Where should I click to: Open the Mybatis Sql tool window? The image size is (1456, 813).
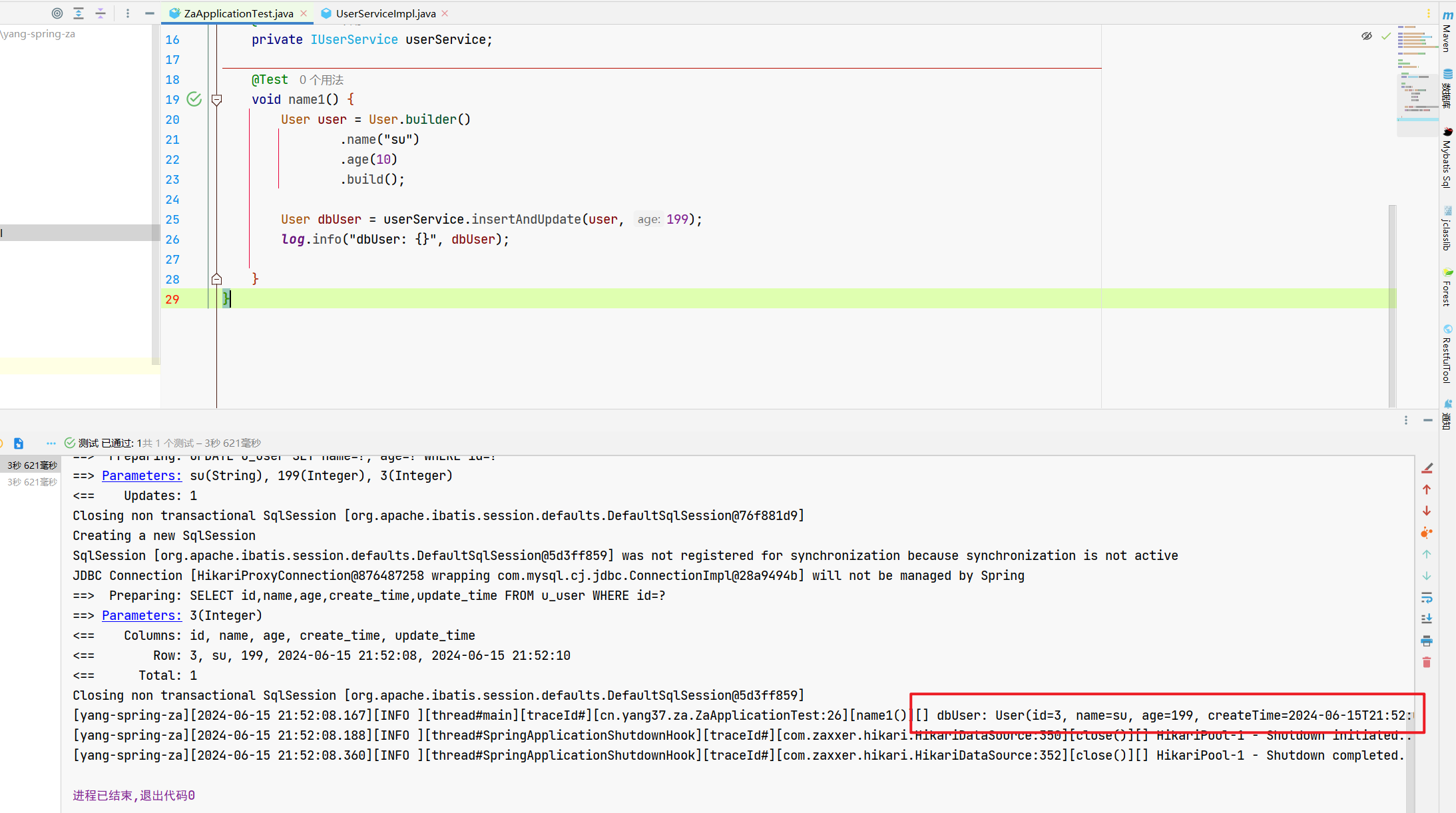(1447, 157)
